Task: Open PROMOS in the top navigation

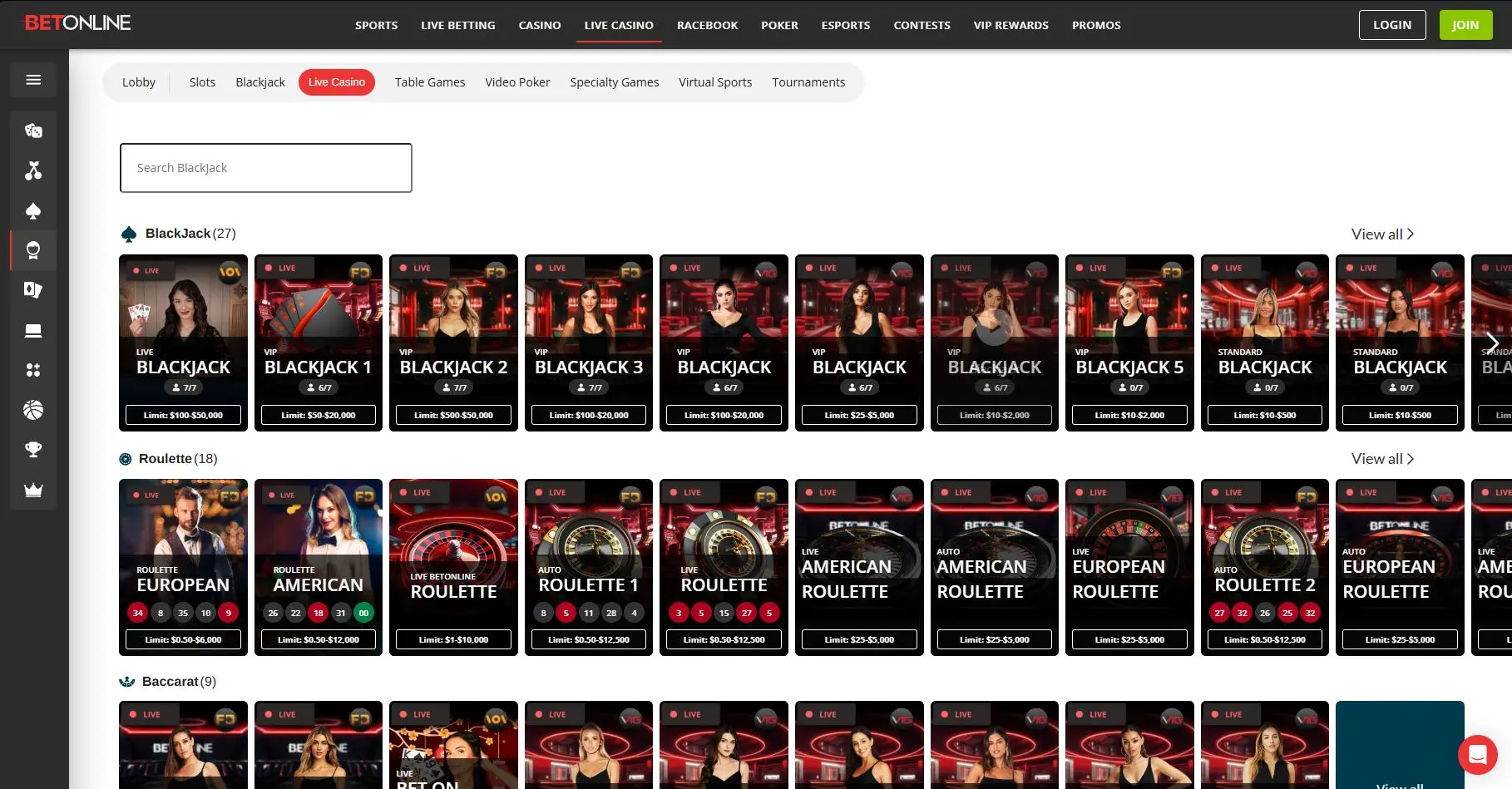Action: 1096,25
